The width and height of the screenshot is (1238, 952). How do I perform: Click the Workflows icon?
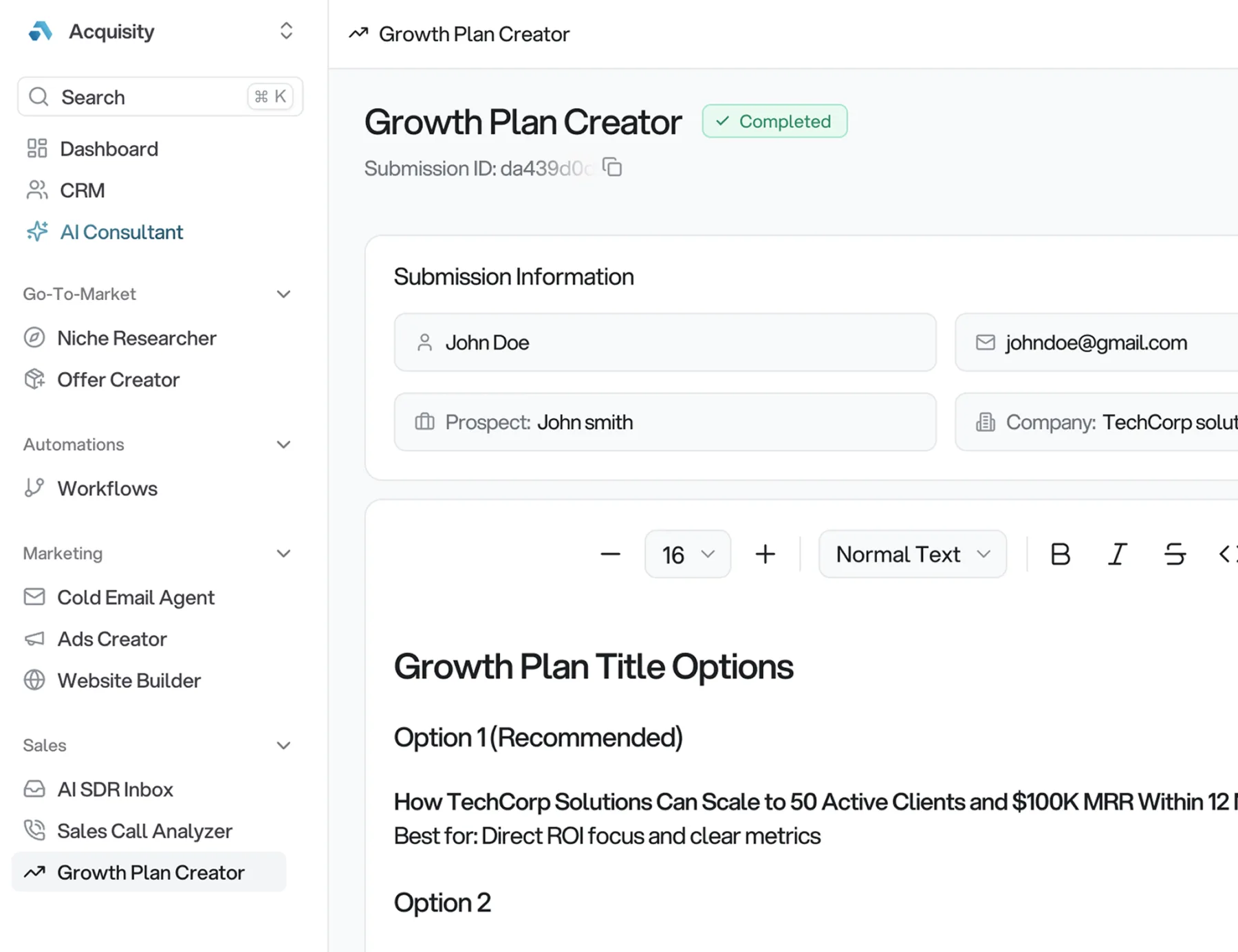click(34, 488)
